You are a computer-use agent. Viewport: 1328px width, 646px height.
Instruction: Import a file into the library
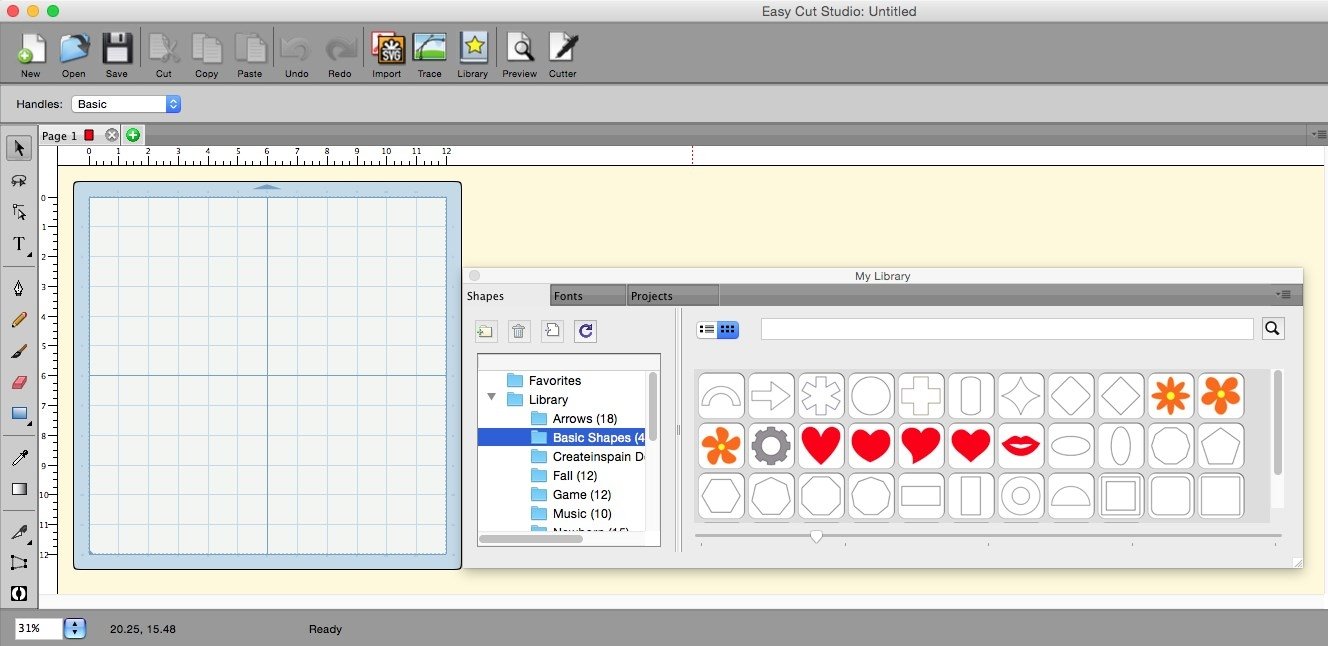552,331
